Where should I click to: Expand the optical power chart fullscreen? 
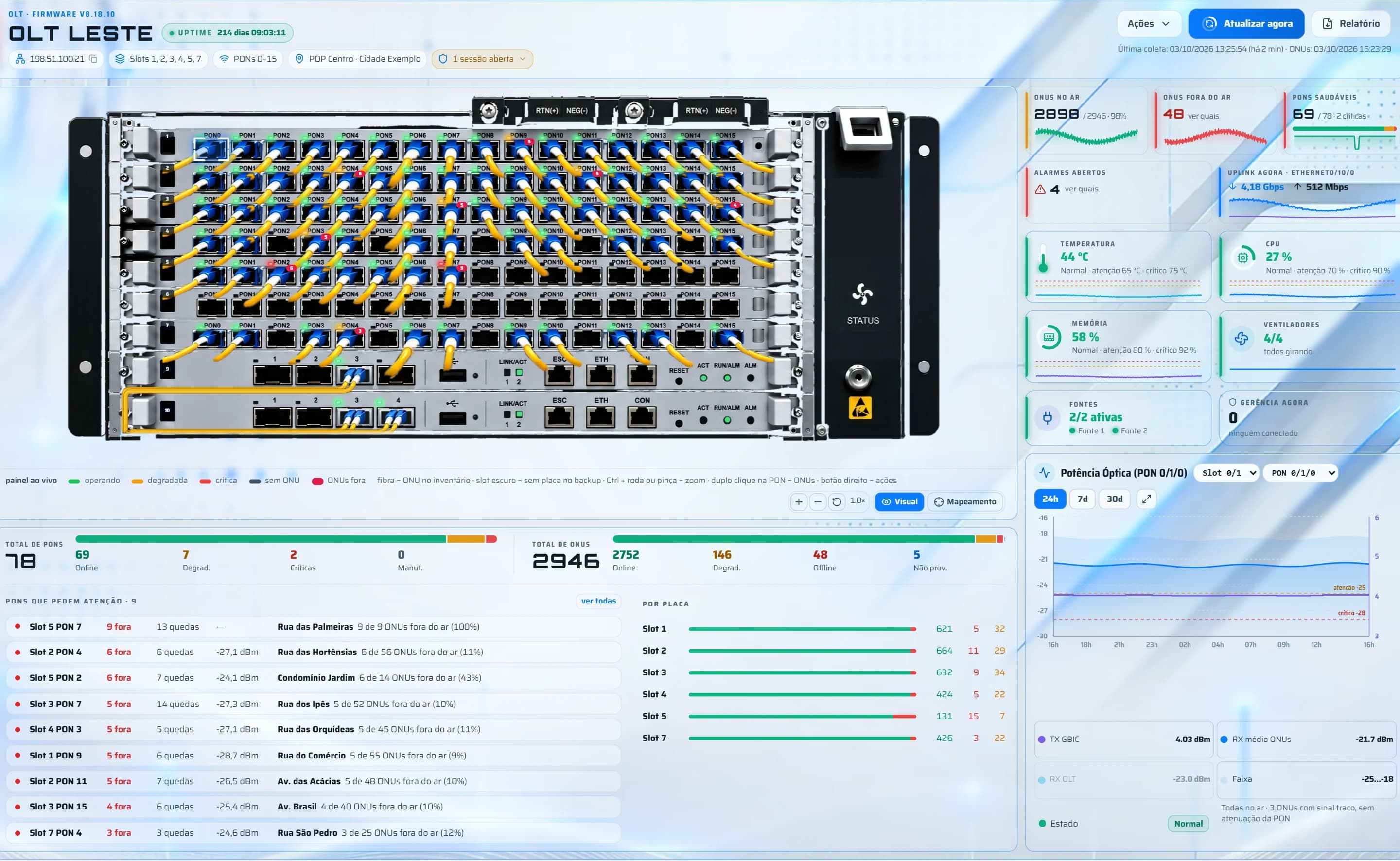coord(1147,499)
